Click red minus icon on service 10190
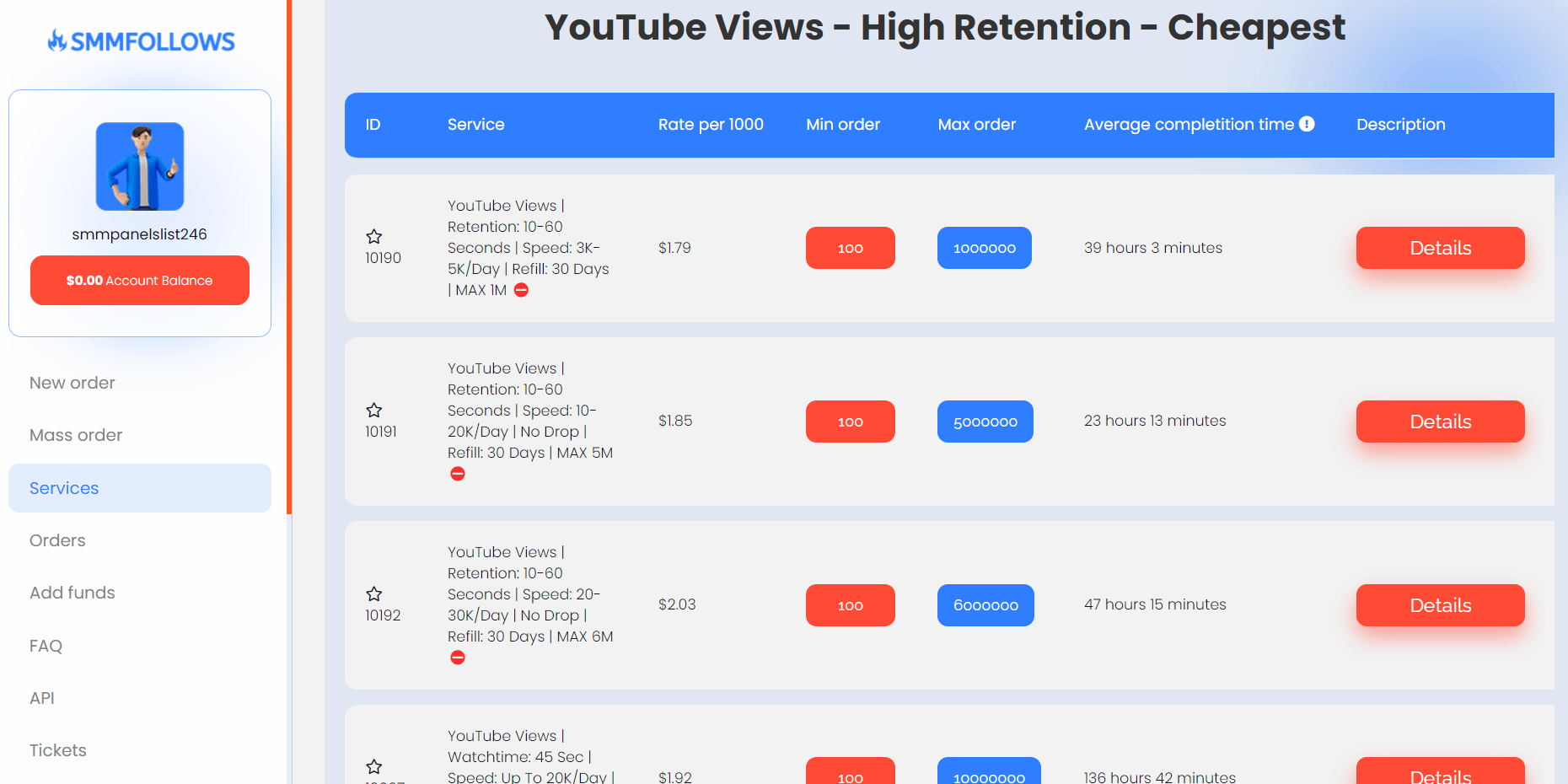 pyautogui.click(x=522, y=290)
